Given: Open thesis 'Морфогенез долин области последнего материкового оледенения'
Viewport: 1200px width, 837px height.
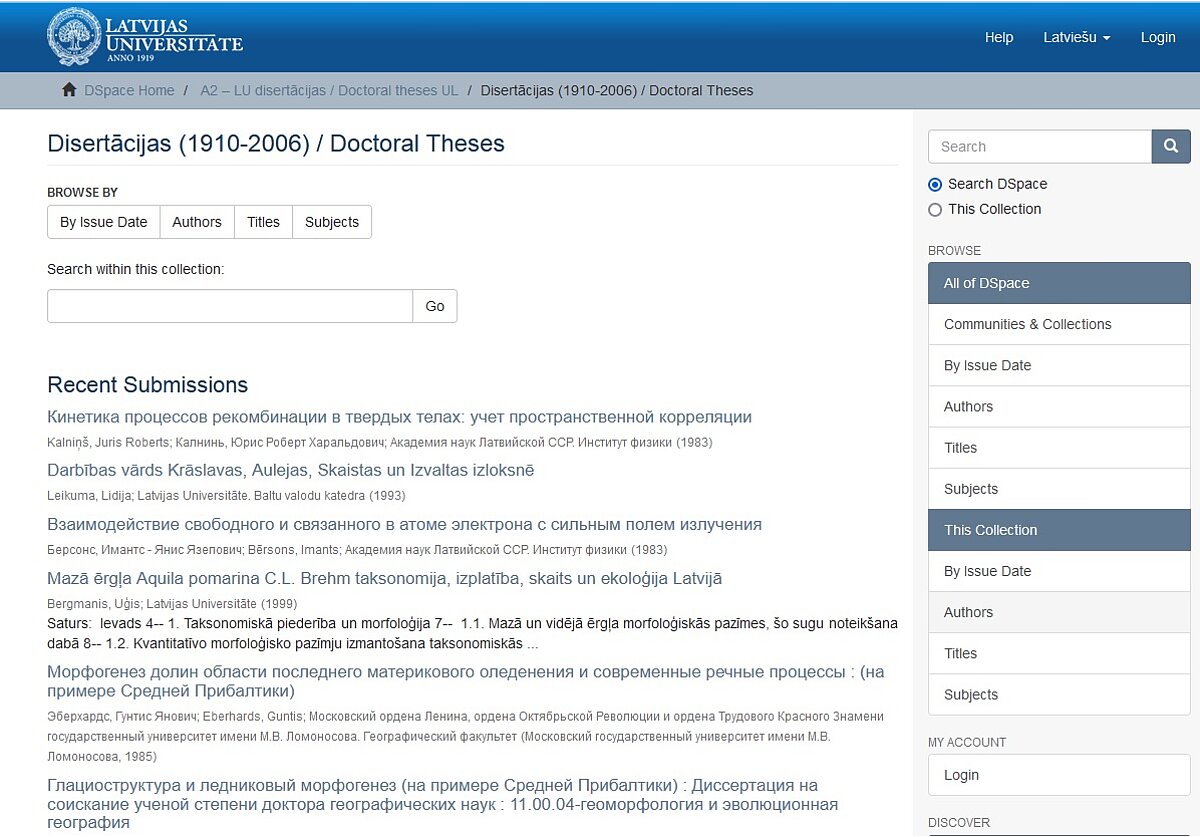Looking at the screenshot, I should point(466,681).
